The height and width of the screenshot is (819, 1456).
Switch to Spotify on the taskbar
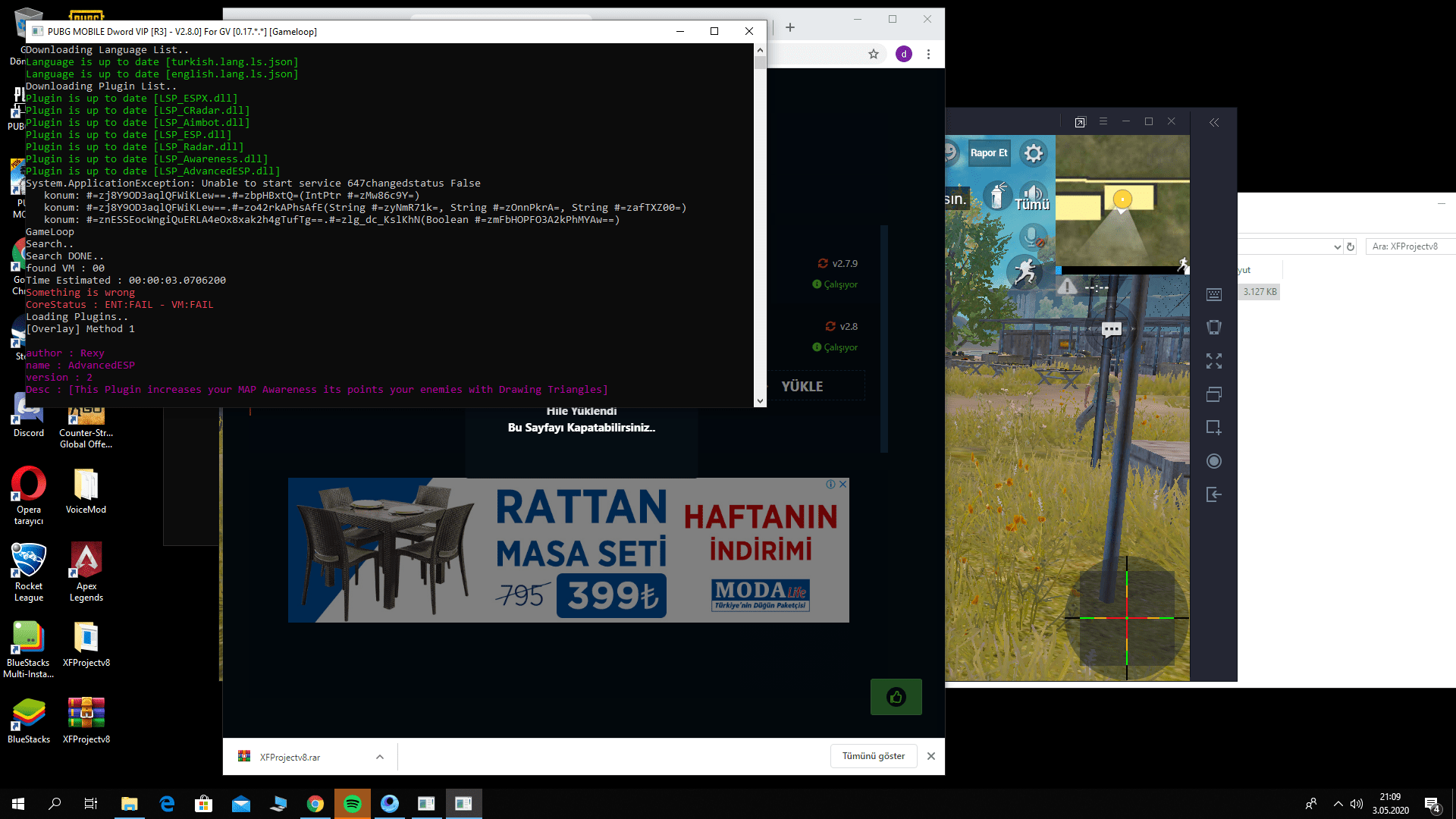(x=353, y=804)
